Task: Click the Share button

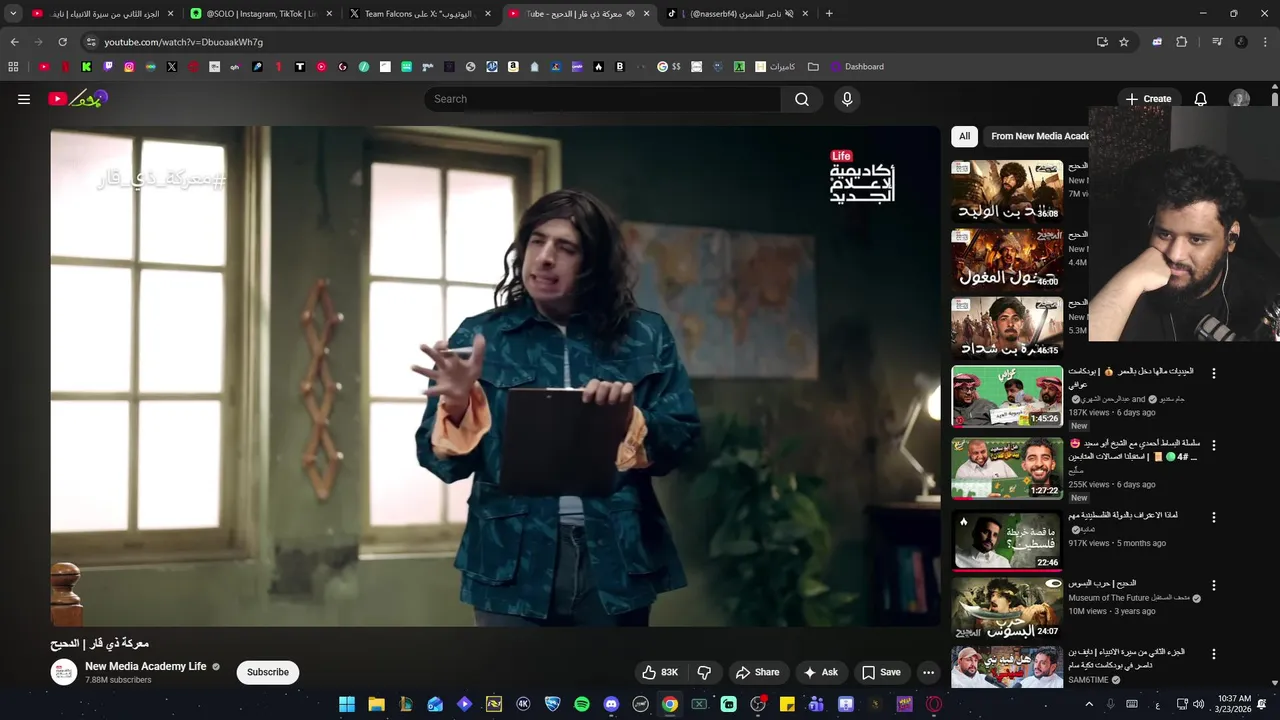Action: pos(757,672)
